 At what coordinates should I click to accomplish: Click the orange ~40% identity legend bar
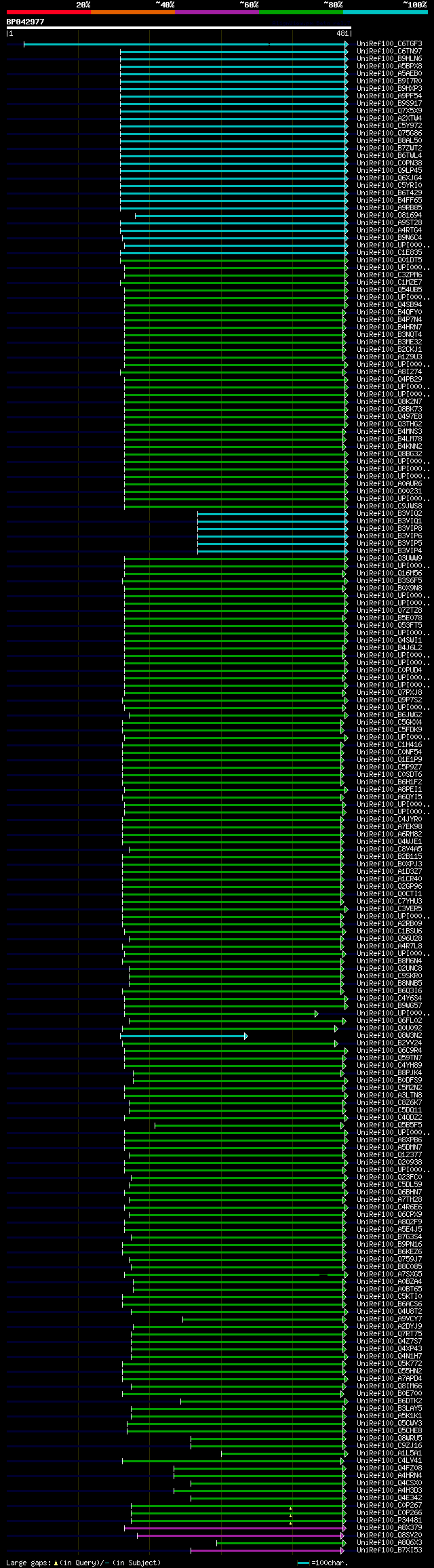click(133, 12)
